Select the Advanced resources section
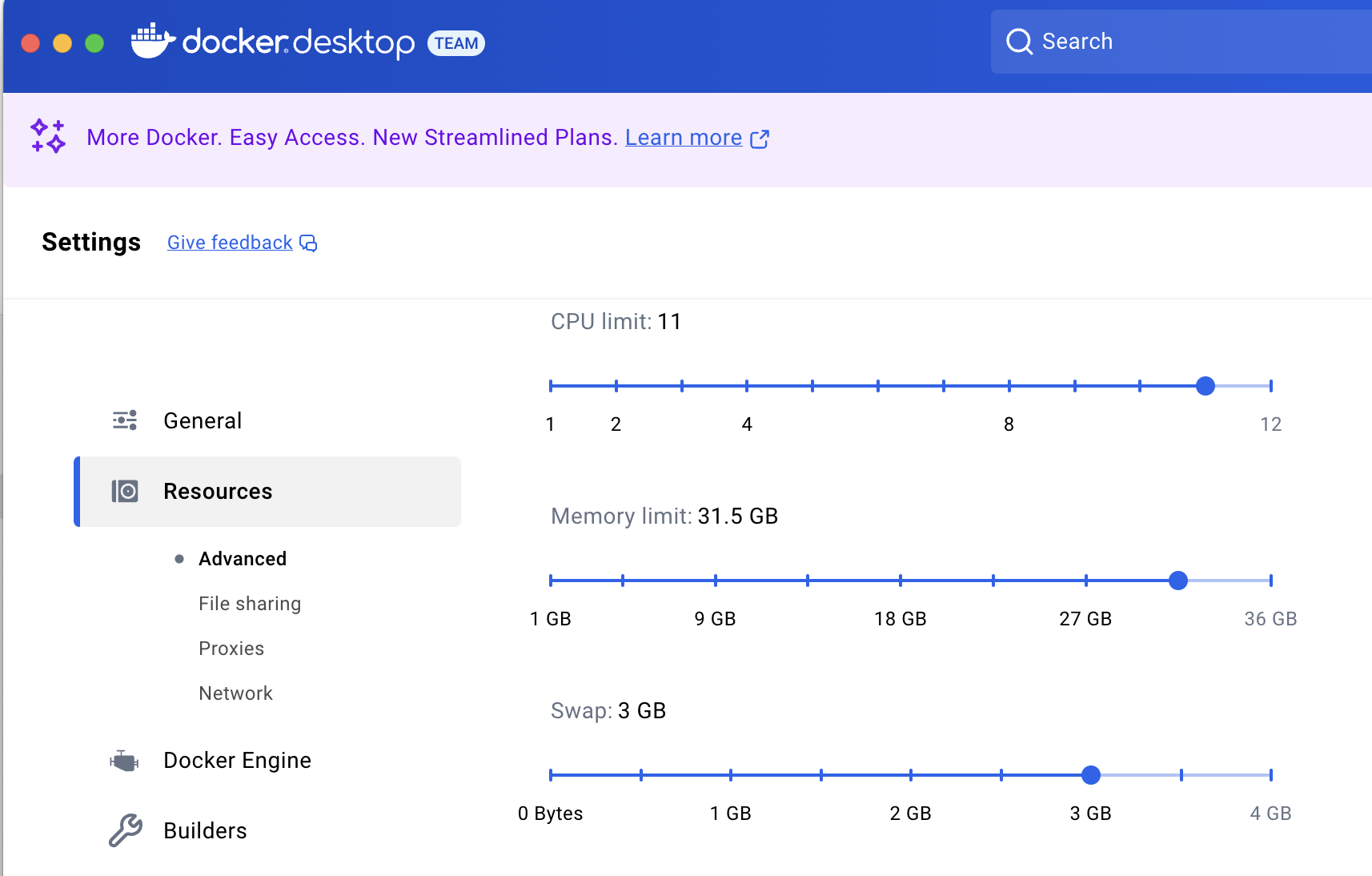Image resolution: width=1372 pixels, height=876 pixels. point(243,559)
